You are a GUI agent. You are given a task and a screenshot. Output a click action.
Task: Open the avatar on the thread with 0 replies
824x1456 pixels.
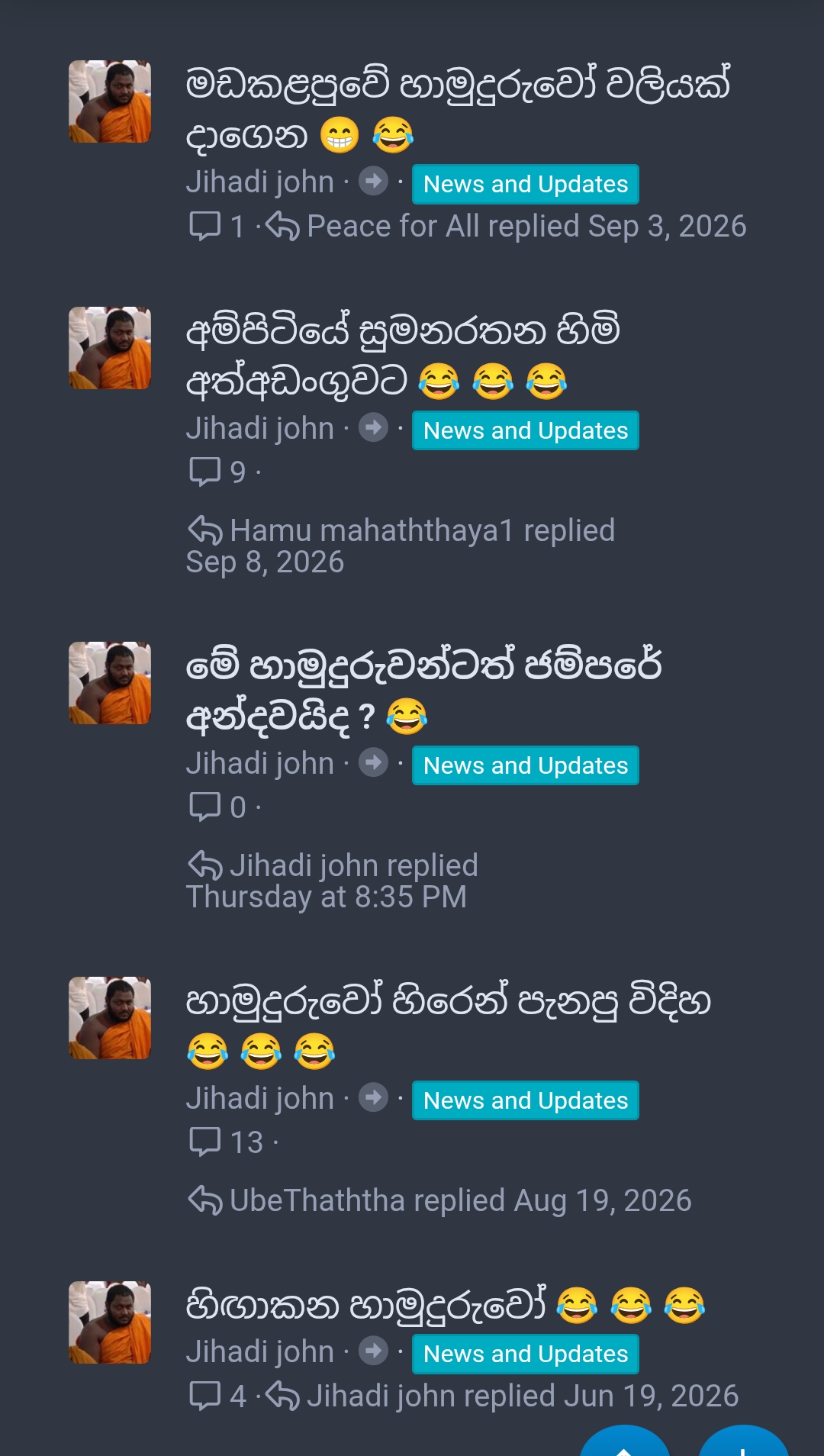pyautogui.click(x=110, y=683)
